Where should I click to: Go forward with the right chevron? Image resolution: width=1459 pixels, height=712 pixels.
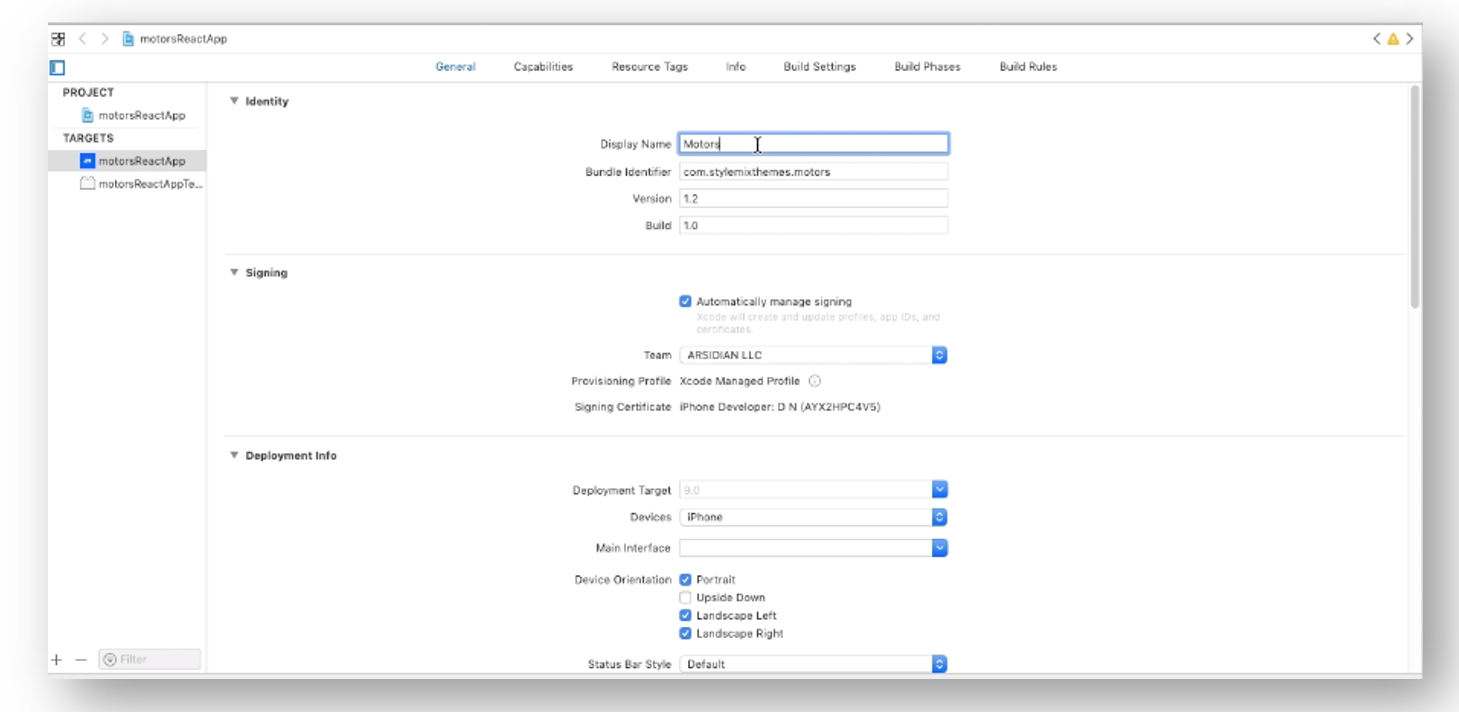click(x=104, y=39)
